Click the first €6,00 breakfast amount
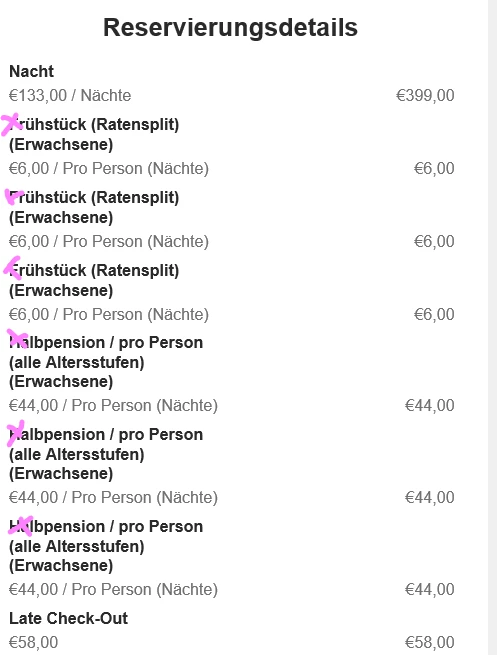This screenshot has height=655, width=497. (x=434, y=169)
